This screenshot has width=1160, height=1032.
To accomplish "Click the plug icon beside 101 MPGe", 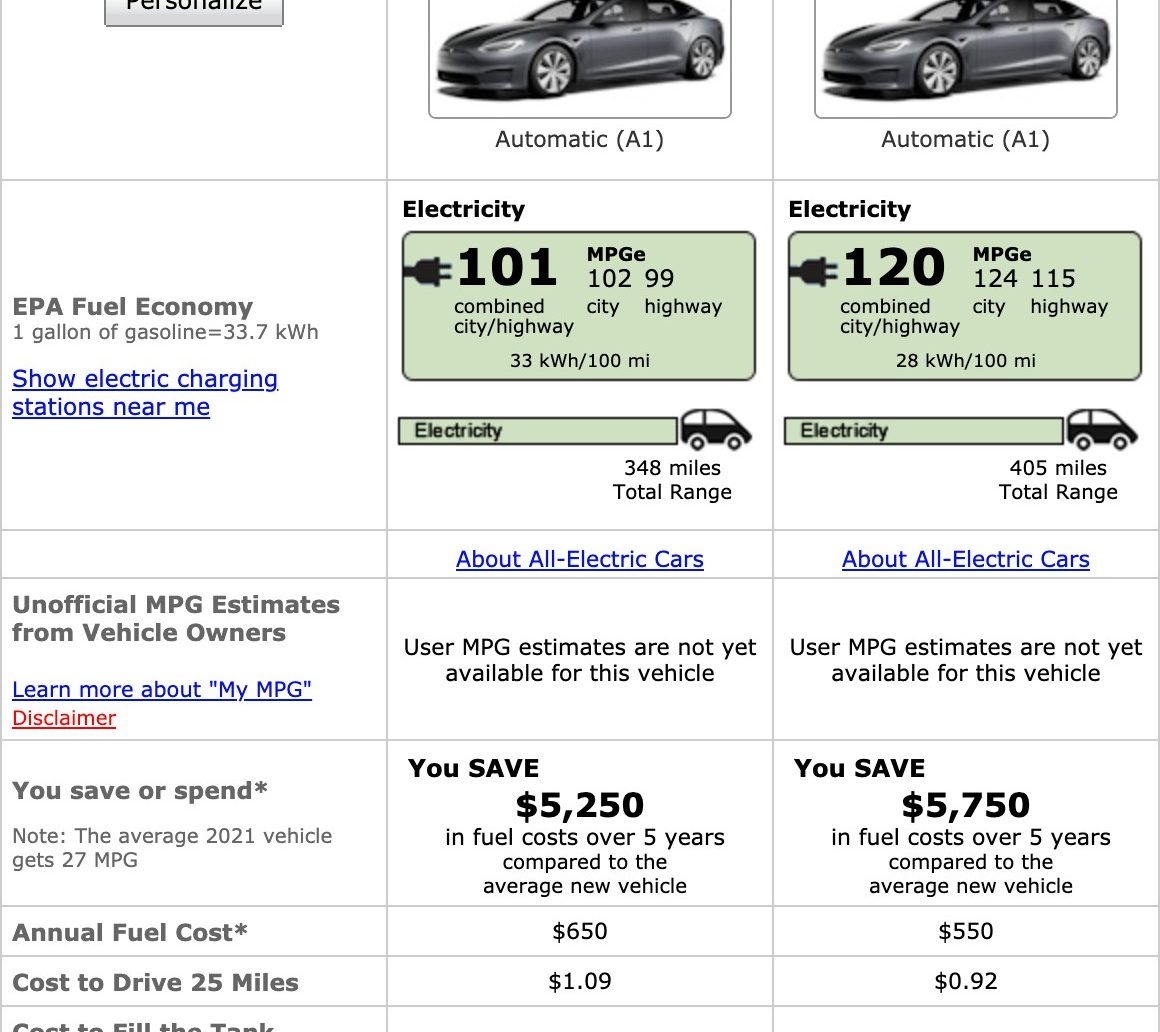I will tap(428, 271).
